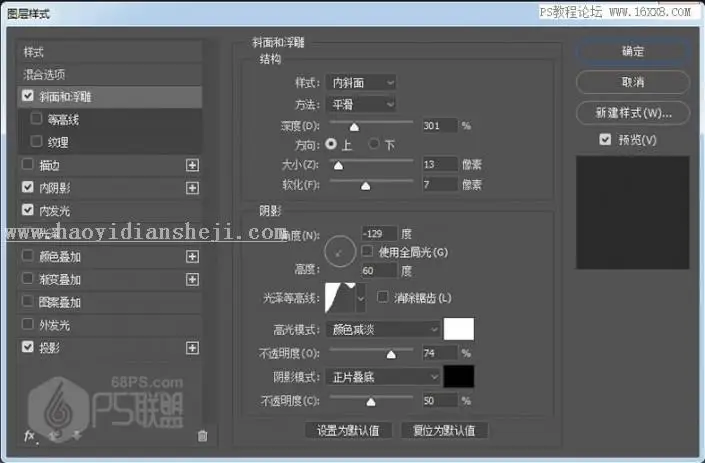Click the 高度 field showing 60
The height and width of the screenshot is (463, 705).
pyautogui.click(x=379, y=271)
